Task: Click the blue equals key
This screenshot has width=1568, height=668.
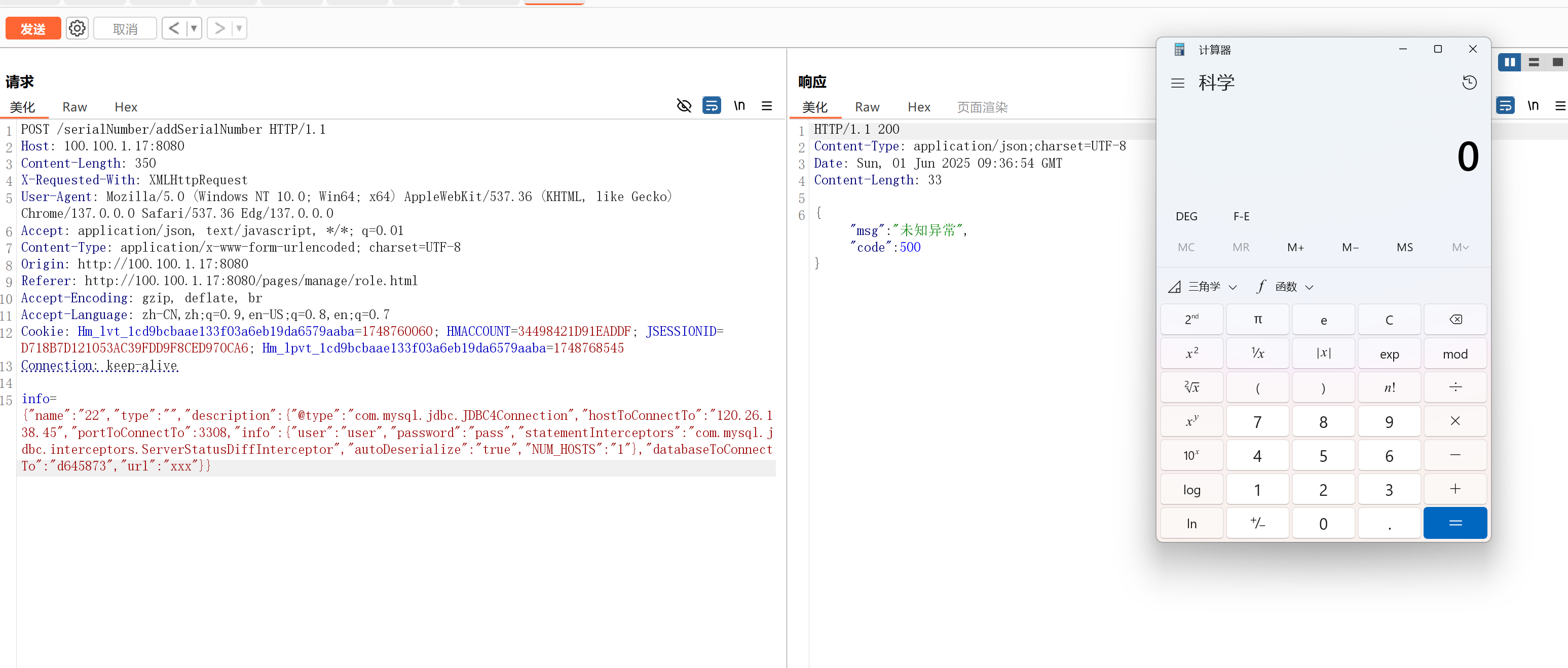Action: pos(1455,523)
